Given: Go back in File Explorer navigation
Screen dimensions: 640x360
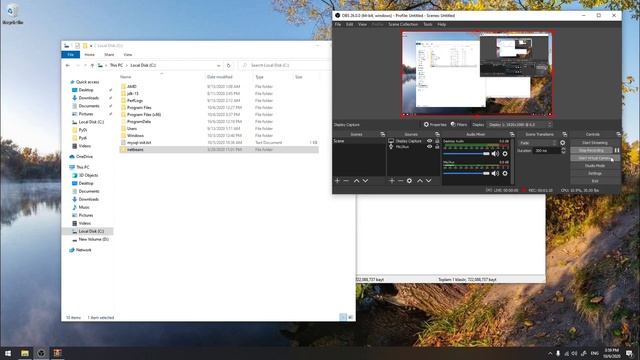Looking at the screenshot, I should [68, 65].
